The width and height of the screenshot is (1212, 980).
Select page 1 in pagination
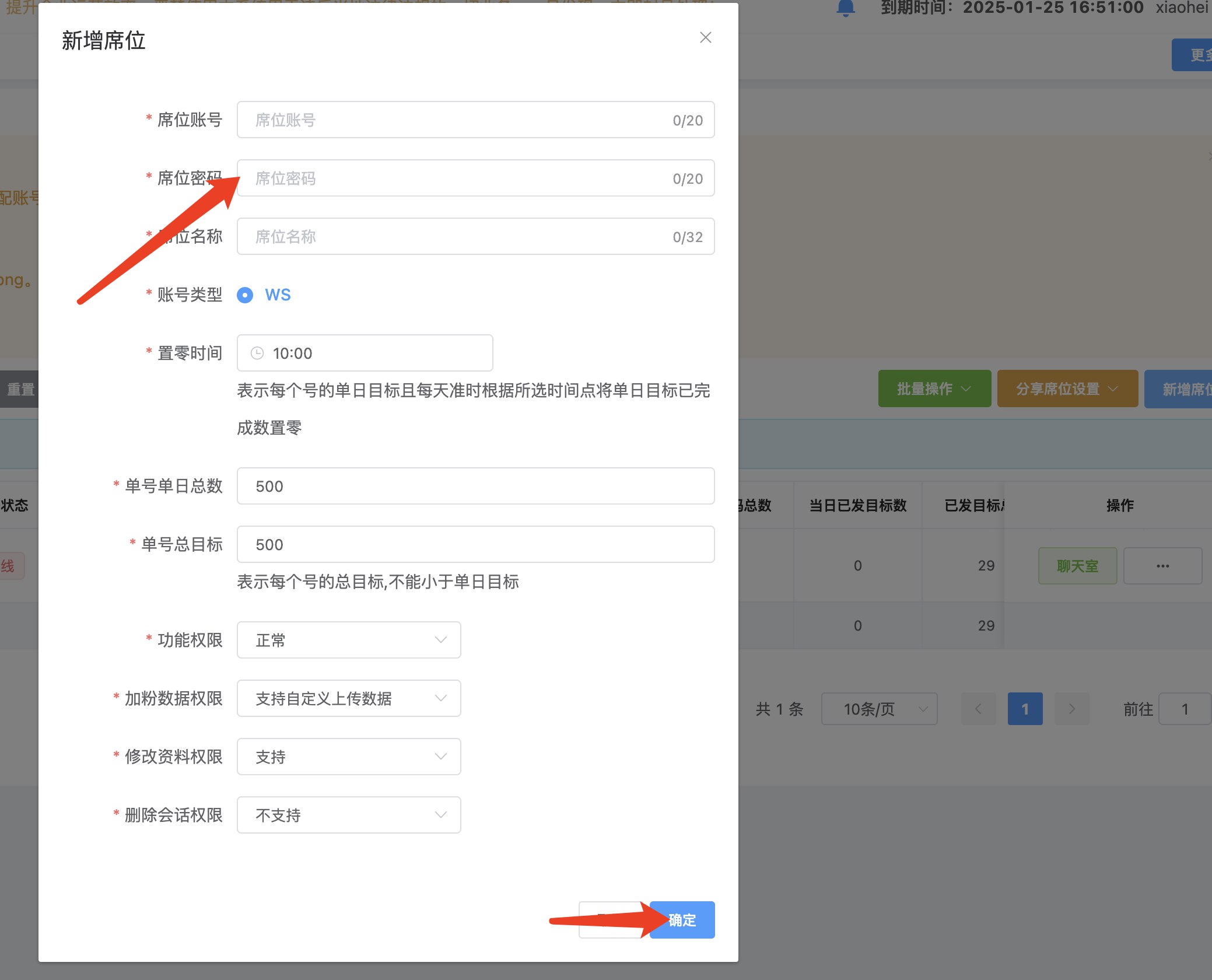click(x=1025, y=709)
